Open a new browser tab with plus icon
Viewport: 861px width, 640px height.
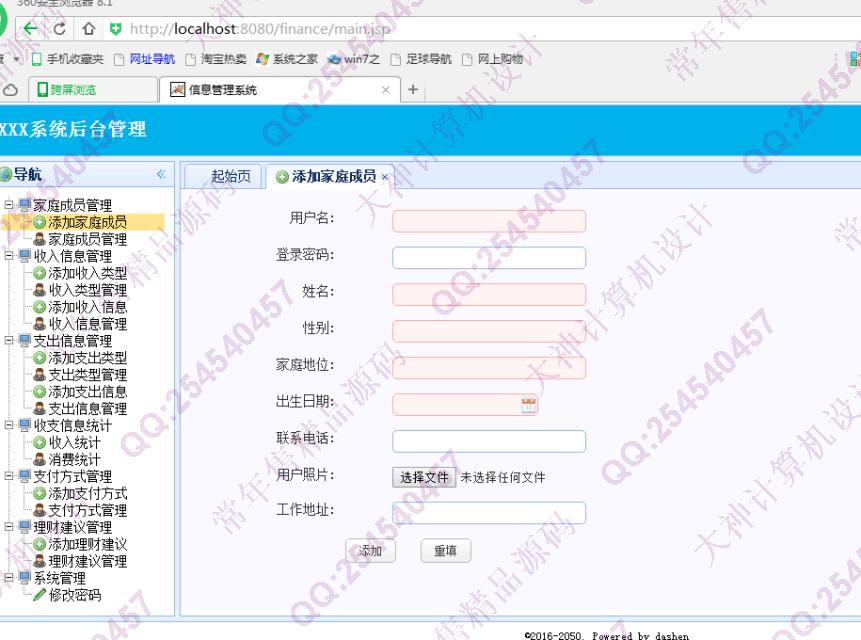(413, 90)
